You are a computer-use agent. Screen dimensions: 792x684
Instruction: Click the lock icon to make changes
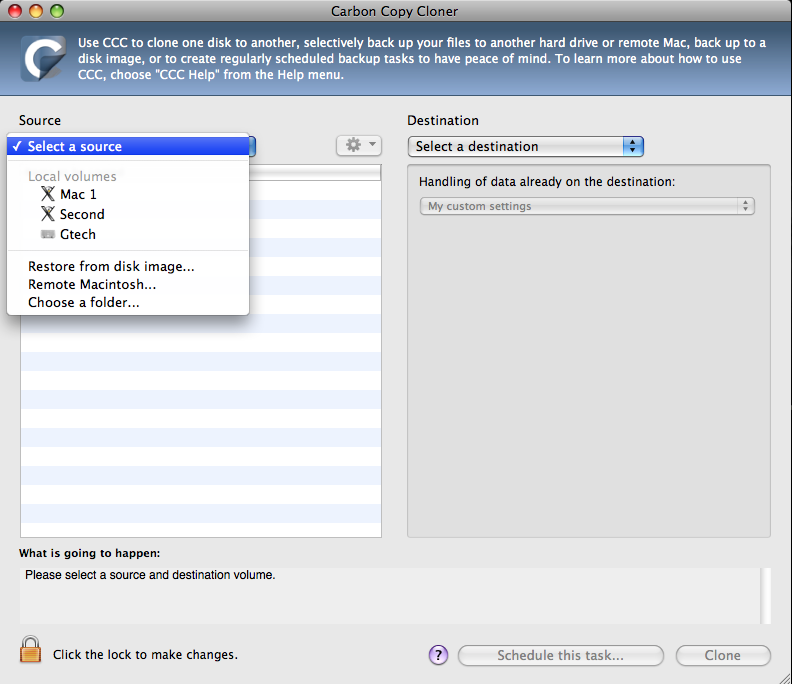(x=30, y=650)
